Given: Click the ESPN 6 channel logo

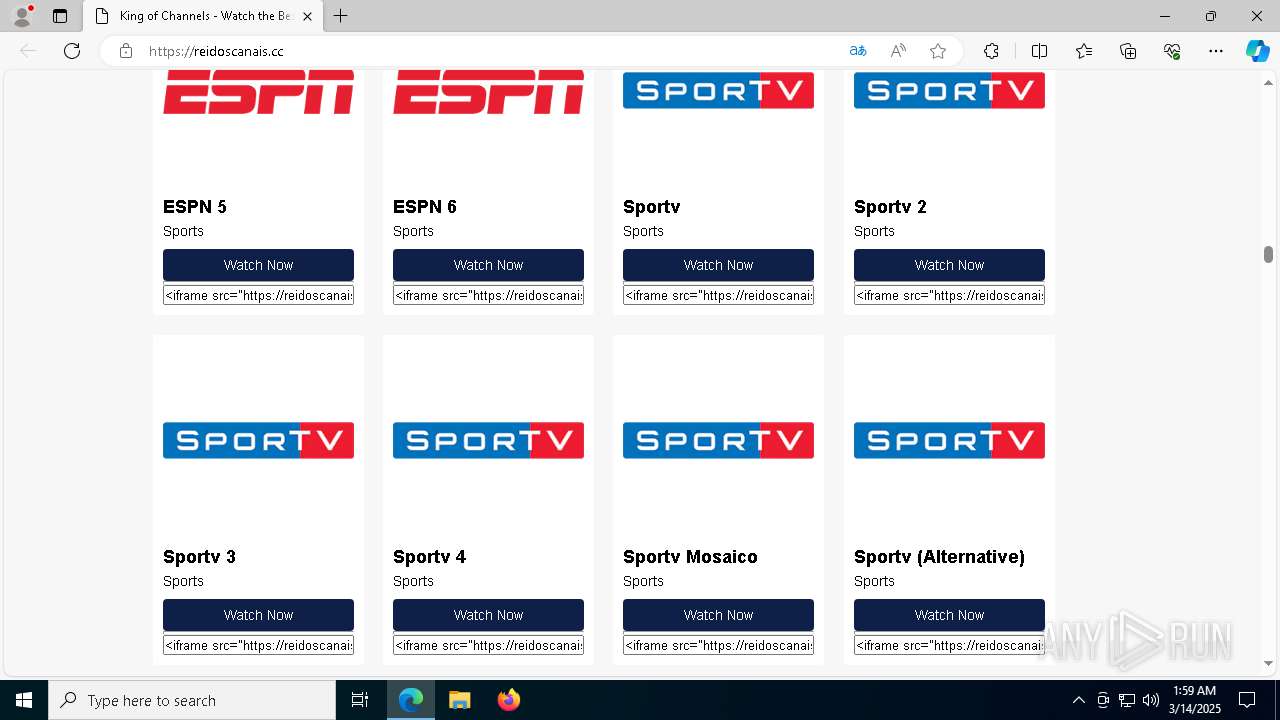Looking at the screenshot, I should [488, 92].
